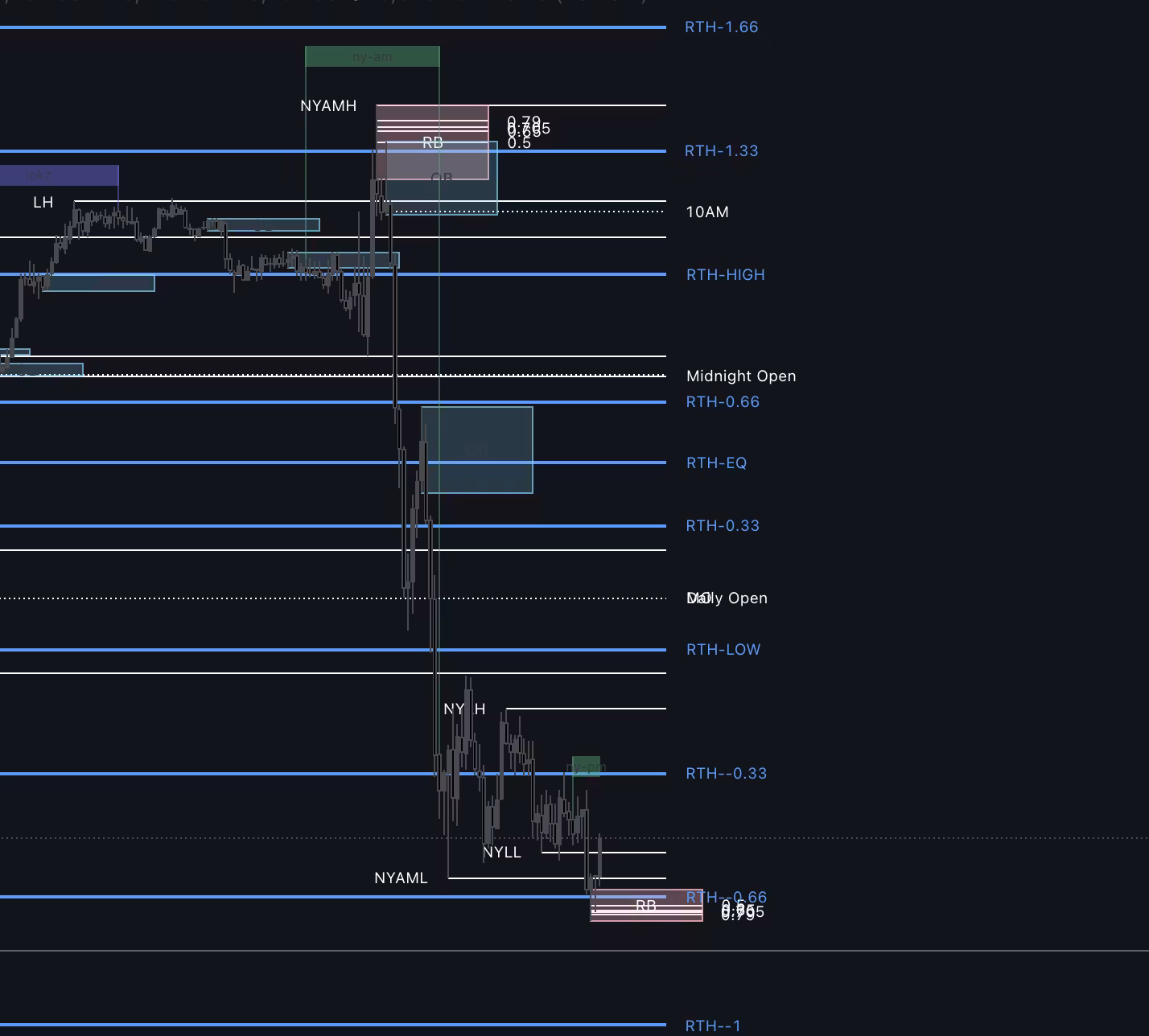Select the RTH-HIGH level label
This screenshot has height=1036, width=1149.
click(x=725, y=275)
